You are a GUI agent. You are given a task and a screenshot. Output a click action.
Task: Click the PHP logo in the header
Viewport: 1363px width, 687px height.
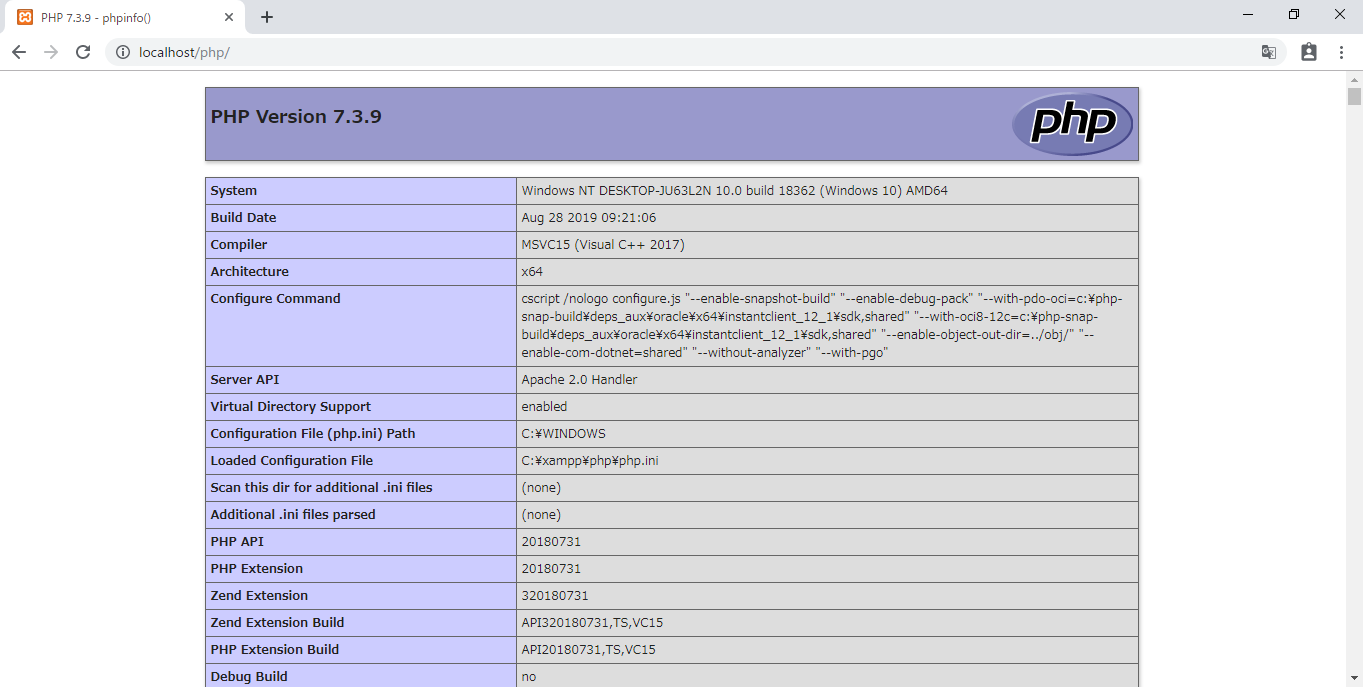tap(1071, 124)
